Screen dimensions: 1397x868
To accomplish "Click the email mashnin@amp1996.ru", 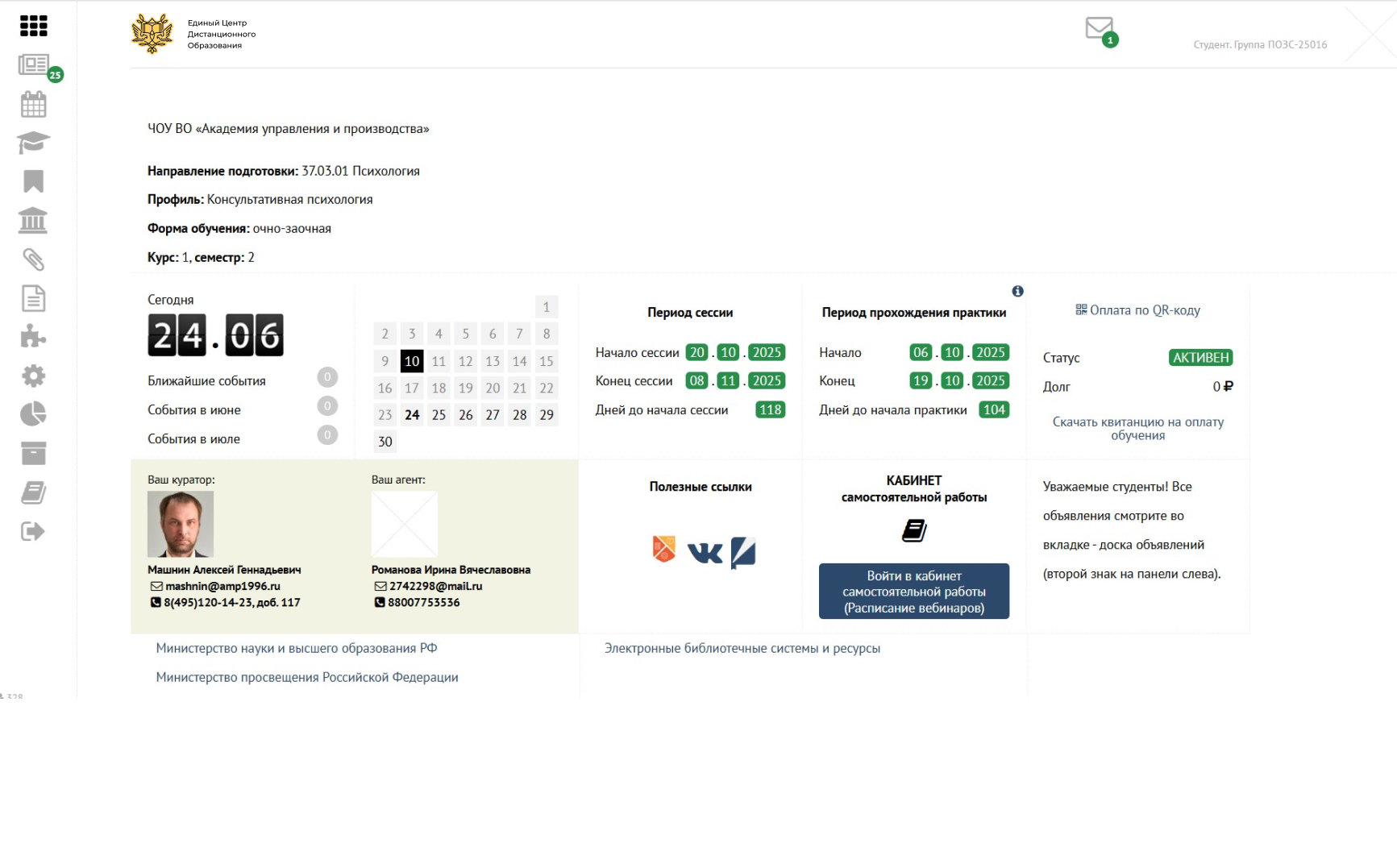I will pyautogui.click(x=222, y=586).
